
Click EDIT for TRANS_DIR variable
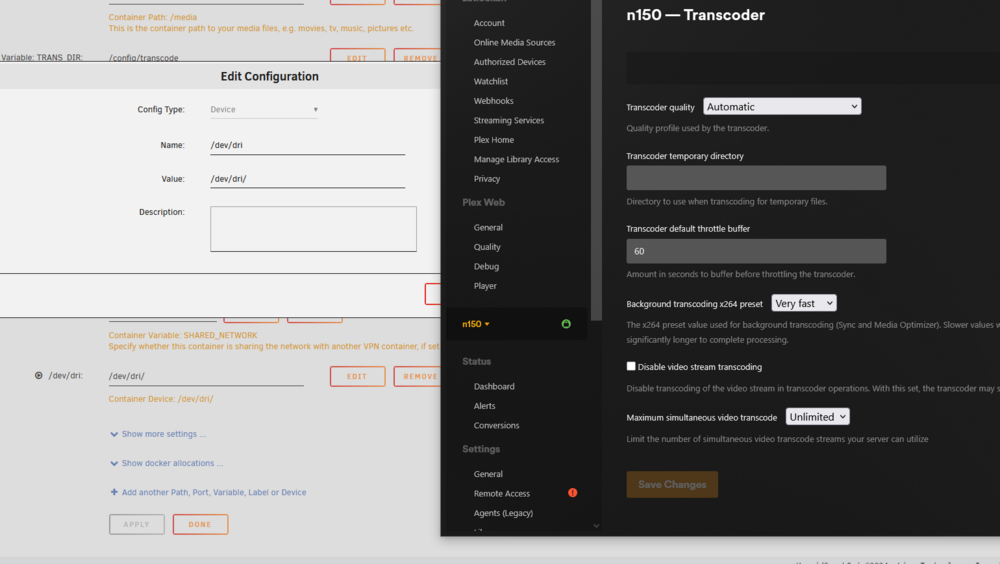pos(357,56)
